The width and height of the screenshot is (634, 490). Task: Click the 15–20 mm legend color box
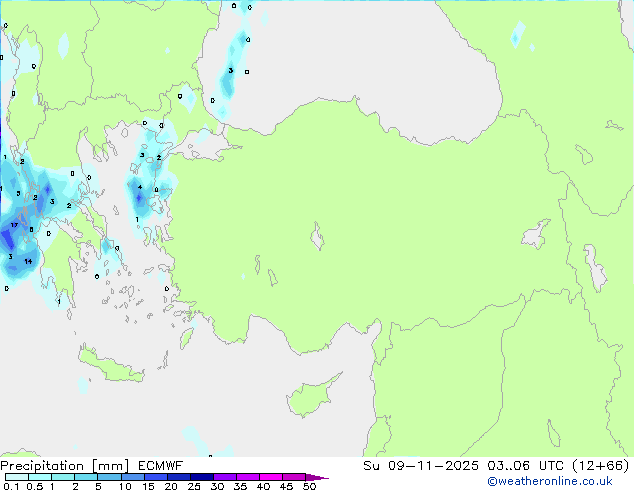(x=155, y=477)
